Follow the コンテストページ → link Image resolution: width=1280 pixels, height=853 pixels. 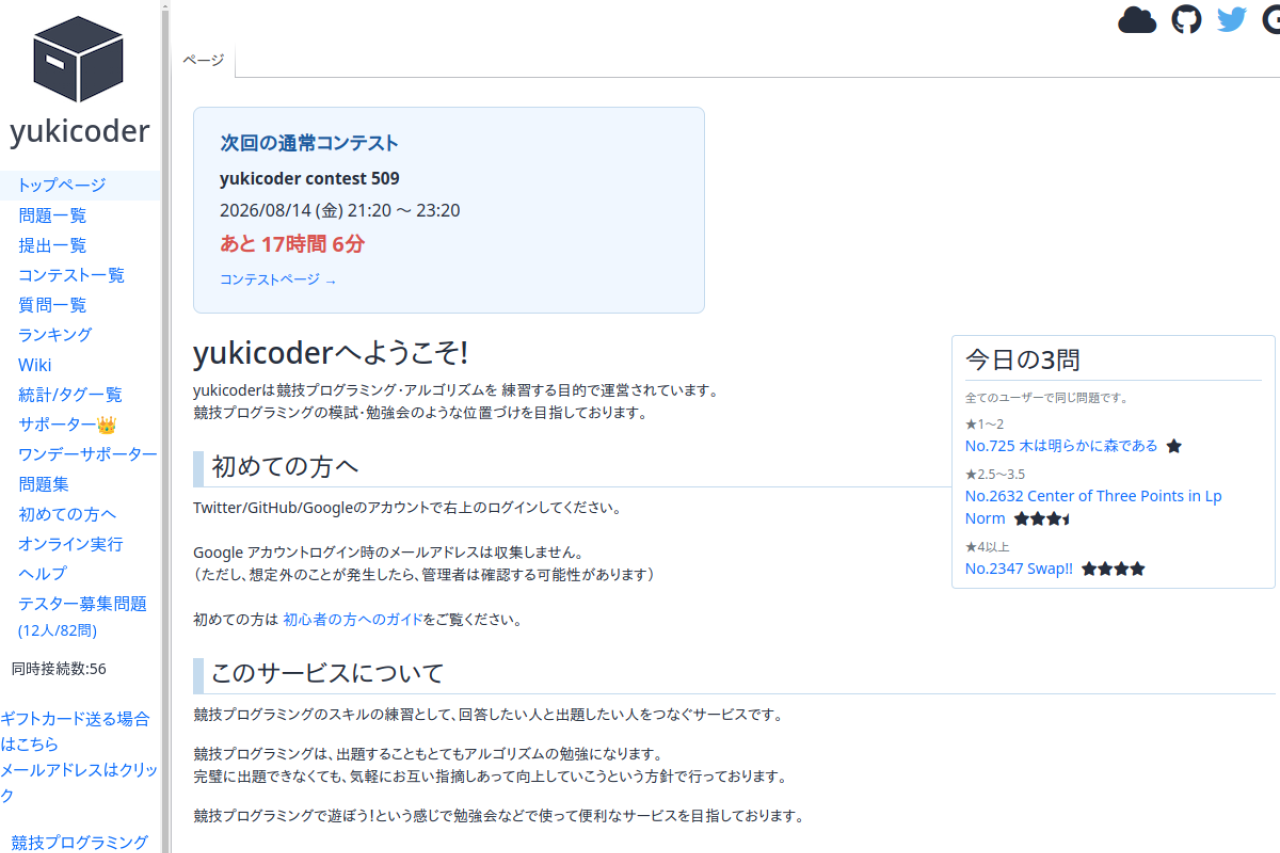(x=278, y=280)
